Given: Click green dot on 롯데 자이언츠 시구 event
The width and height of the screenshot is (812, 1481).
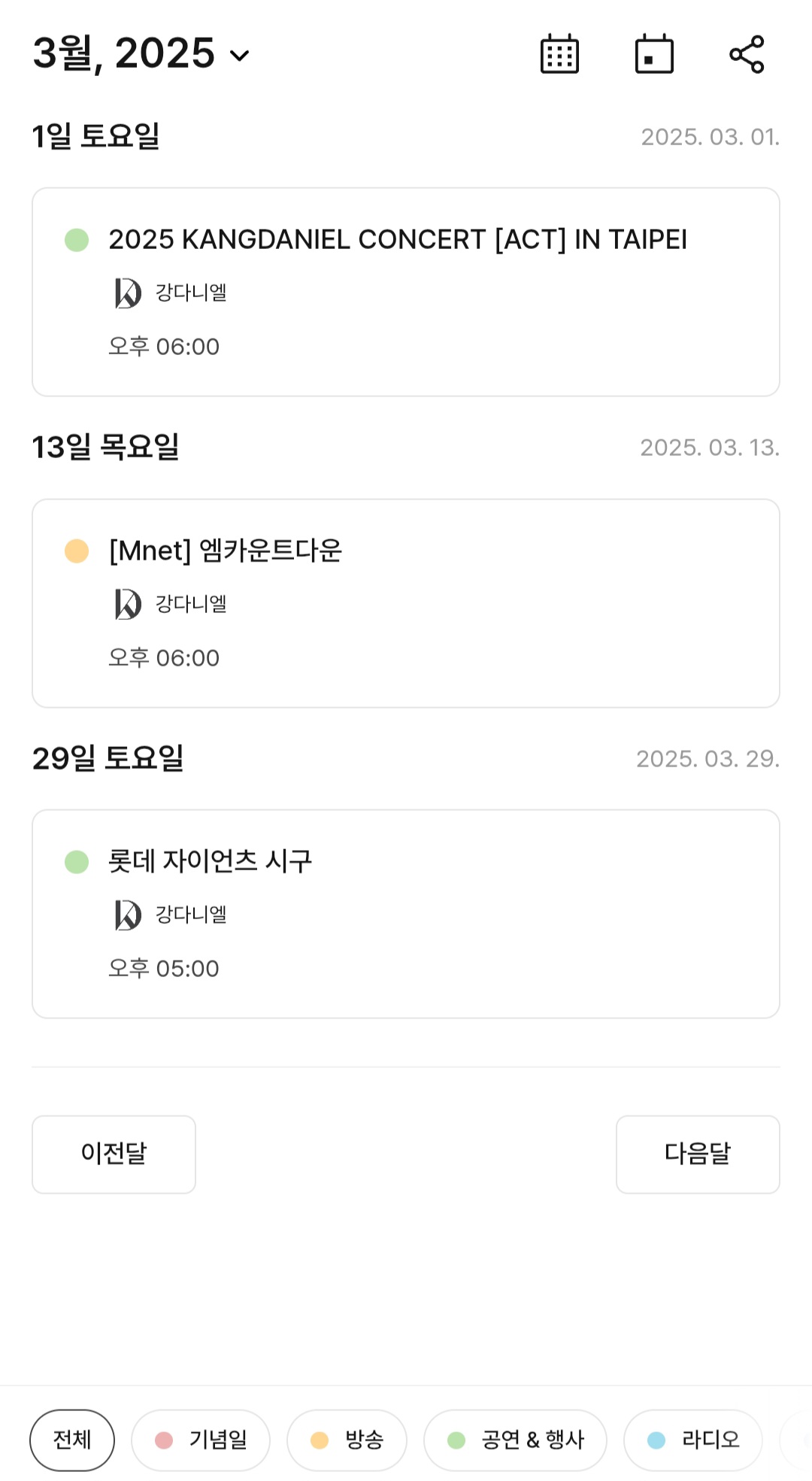Looking at the screenshot, I should click(x=77, y=862).
